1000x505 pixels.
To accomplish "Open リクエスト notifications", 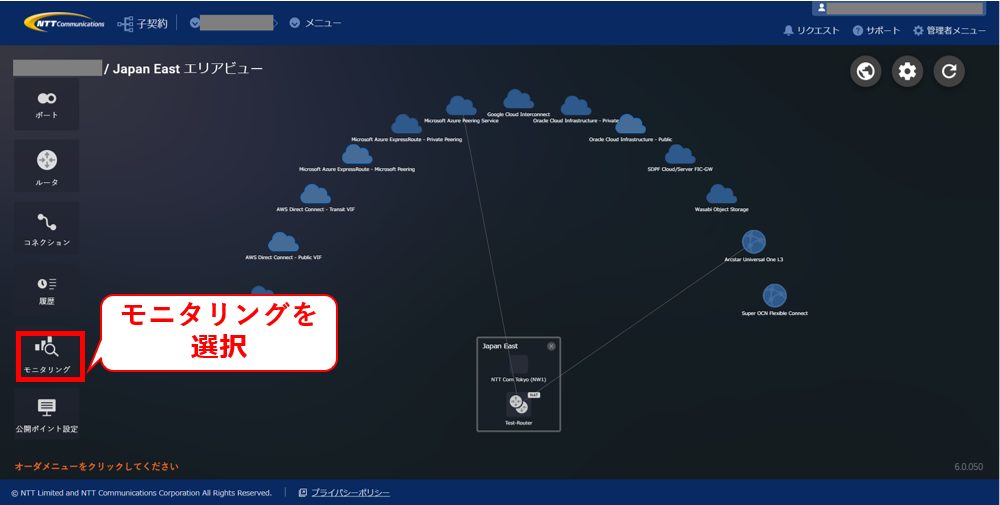I will coord(811,31).
